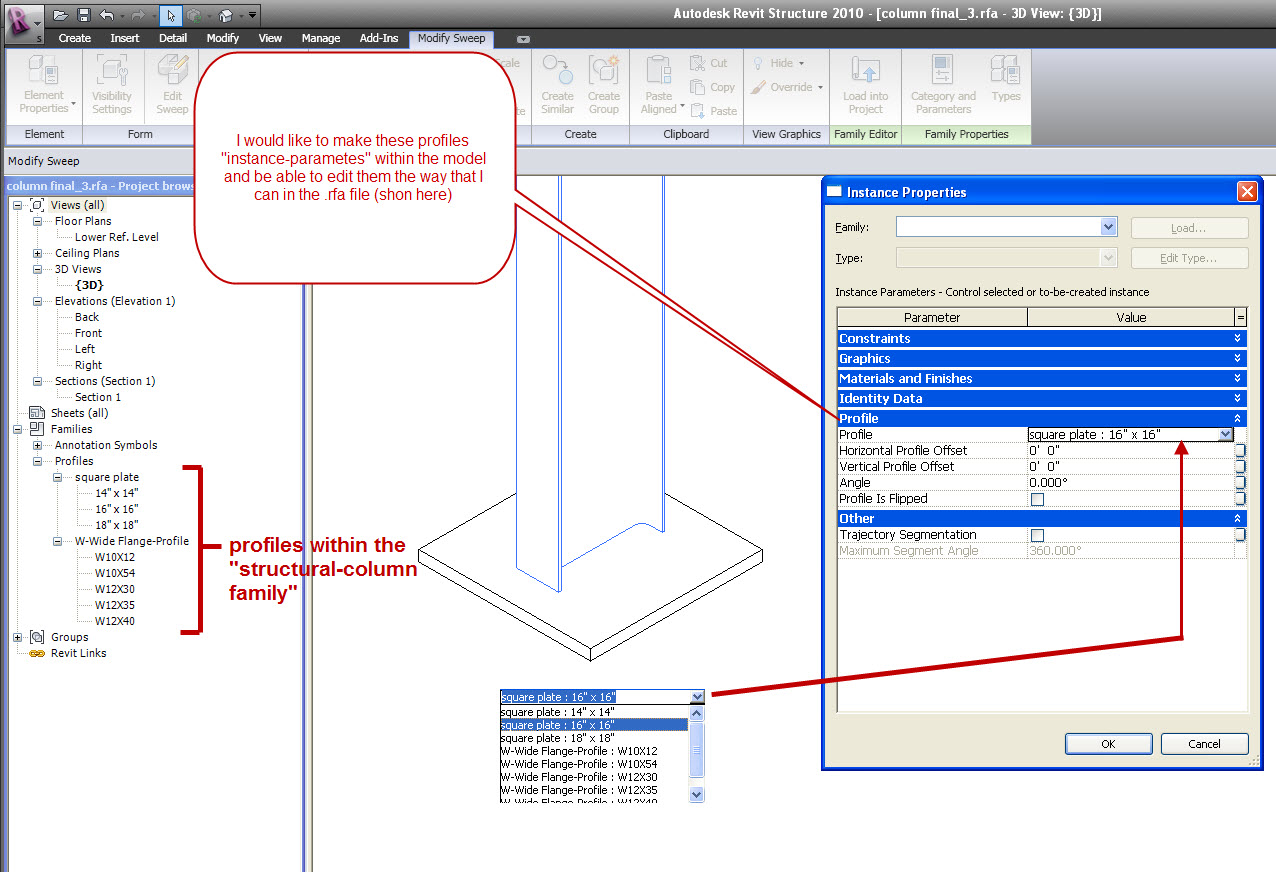This screenshot has height=872, width=1276.
Task: Click the Copy clipboard icon
Action: pyautogui.click(x=698, y=87)
